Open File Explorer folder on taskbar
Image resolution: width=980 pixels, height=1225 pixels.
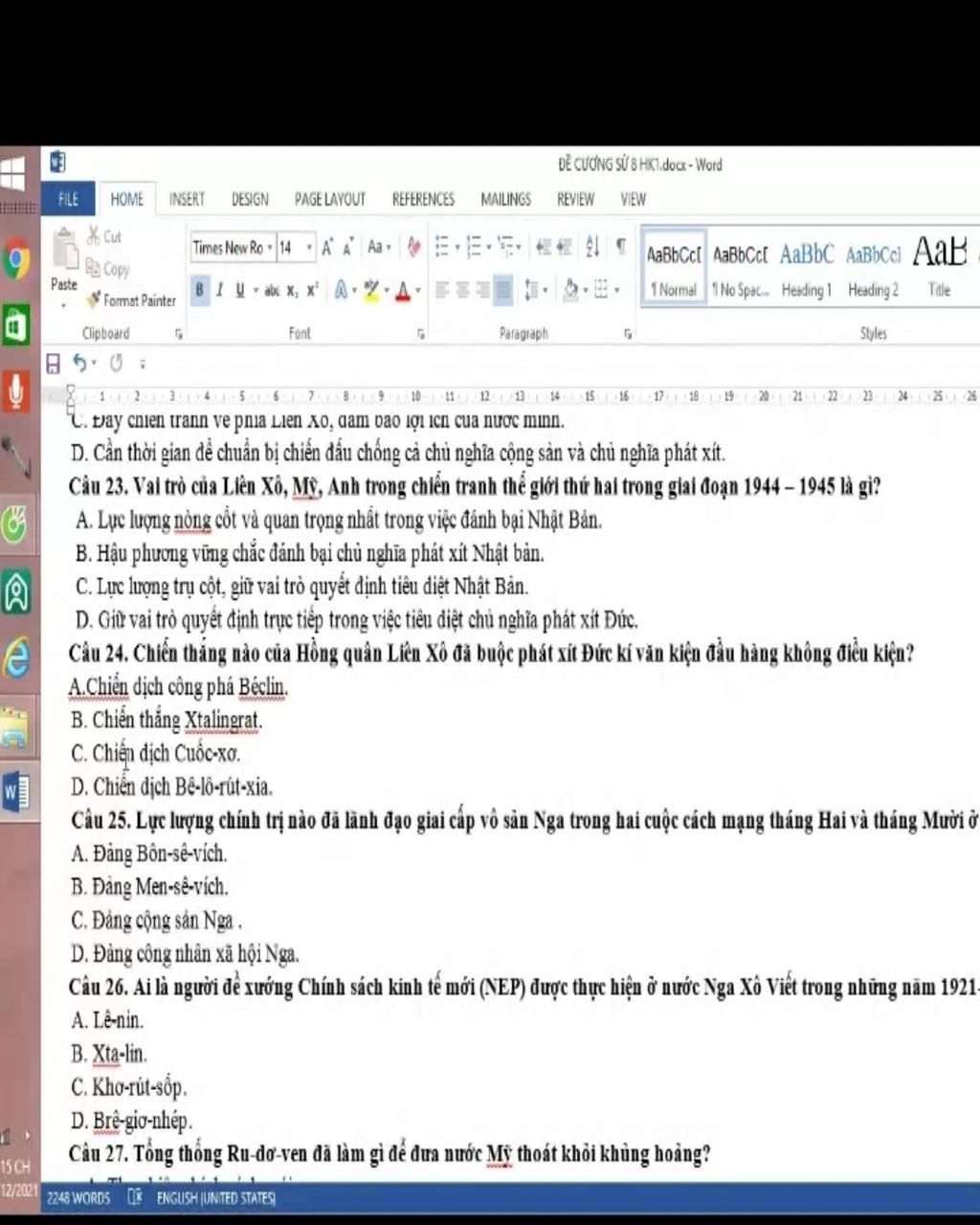tap(16, 727)
